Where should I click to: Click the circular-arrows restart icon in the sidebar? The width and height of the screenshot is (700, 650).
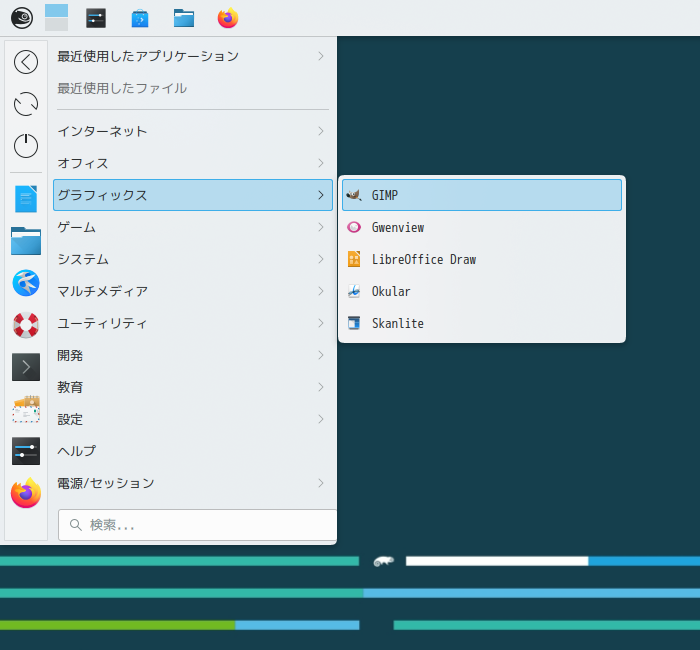click(26, 104)
